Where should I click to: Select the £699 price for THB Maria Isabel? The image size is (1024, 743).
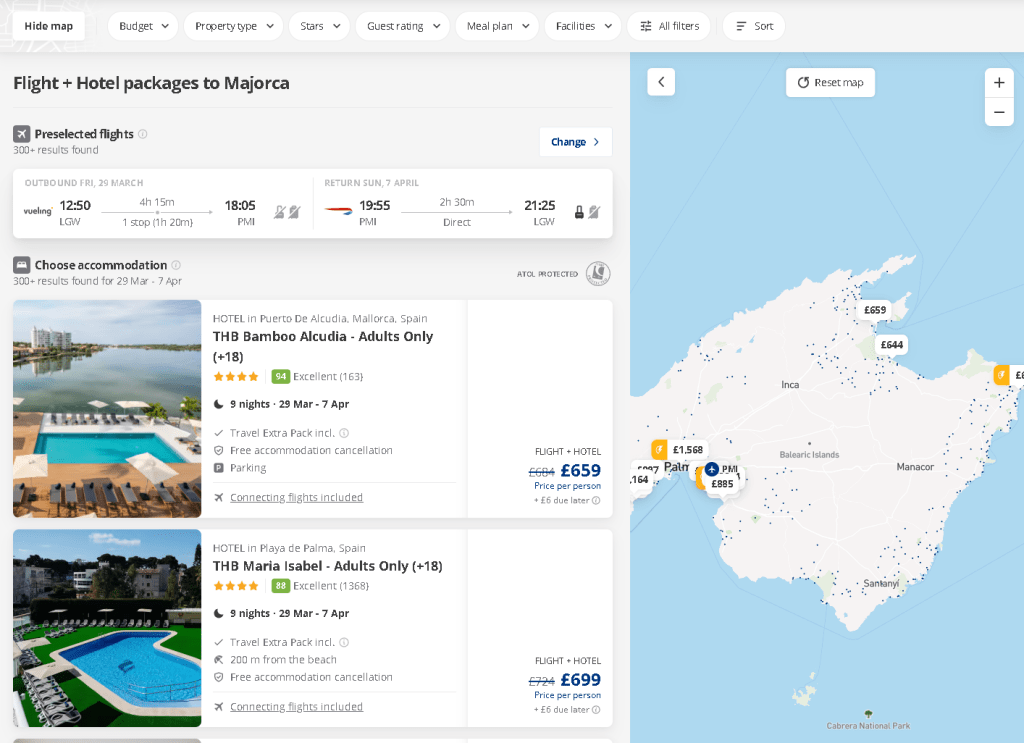point(580,680)
